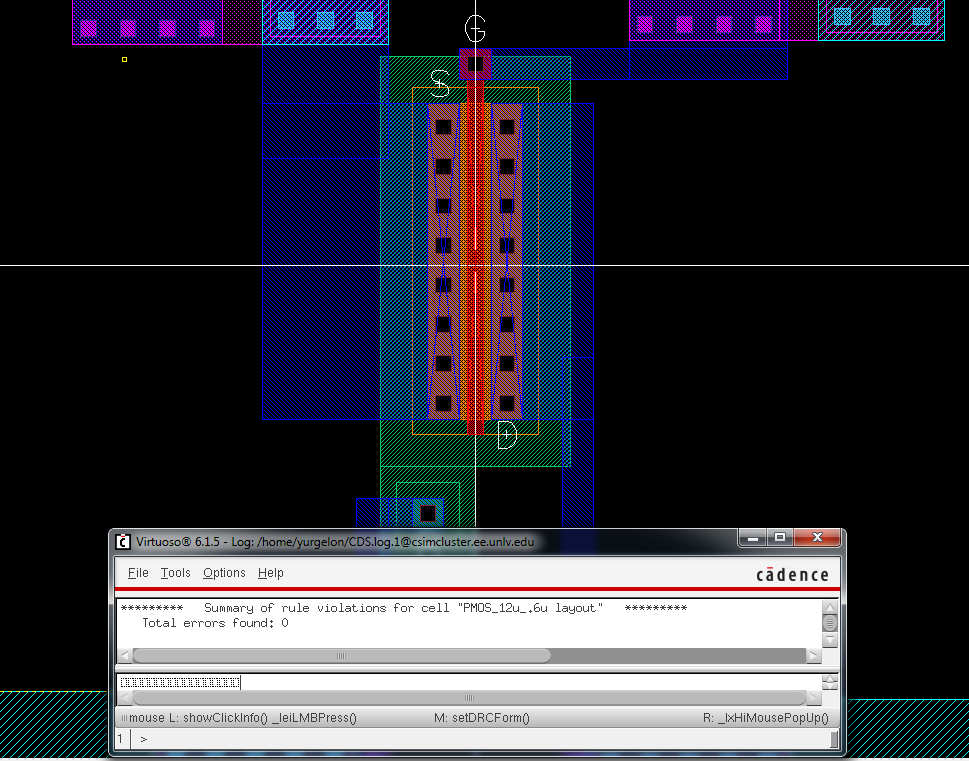Open the Tools menu in the log window
This screenshot has width=969, height=761.
[x=176, y=573]
